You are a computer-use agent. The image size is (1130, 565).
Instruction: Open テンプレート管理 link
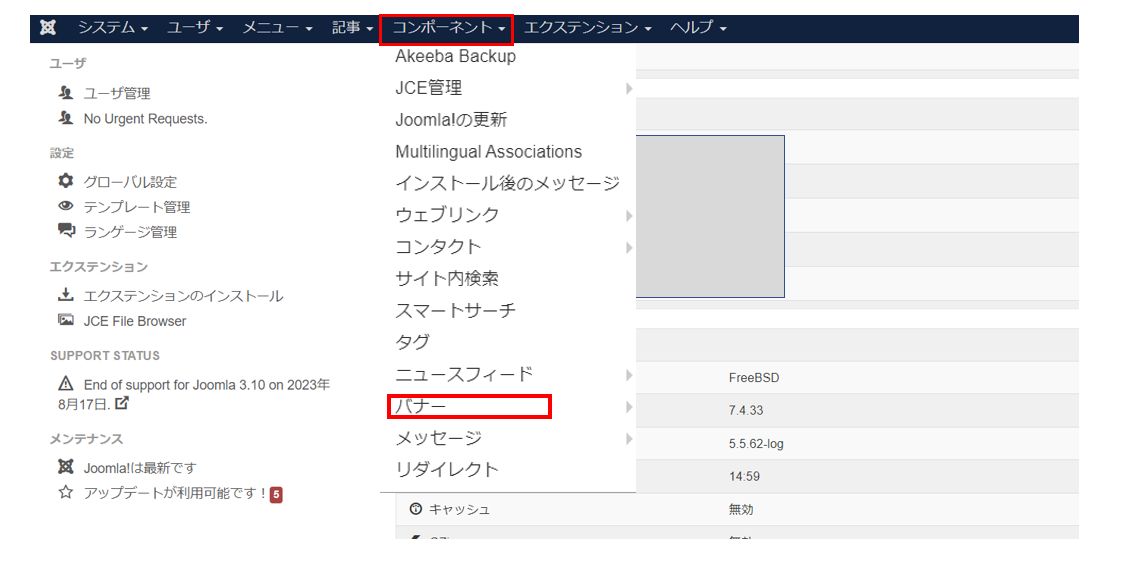(x=137, y=208)
